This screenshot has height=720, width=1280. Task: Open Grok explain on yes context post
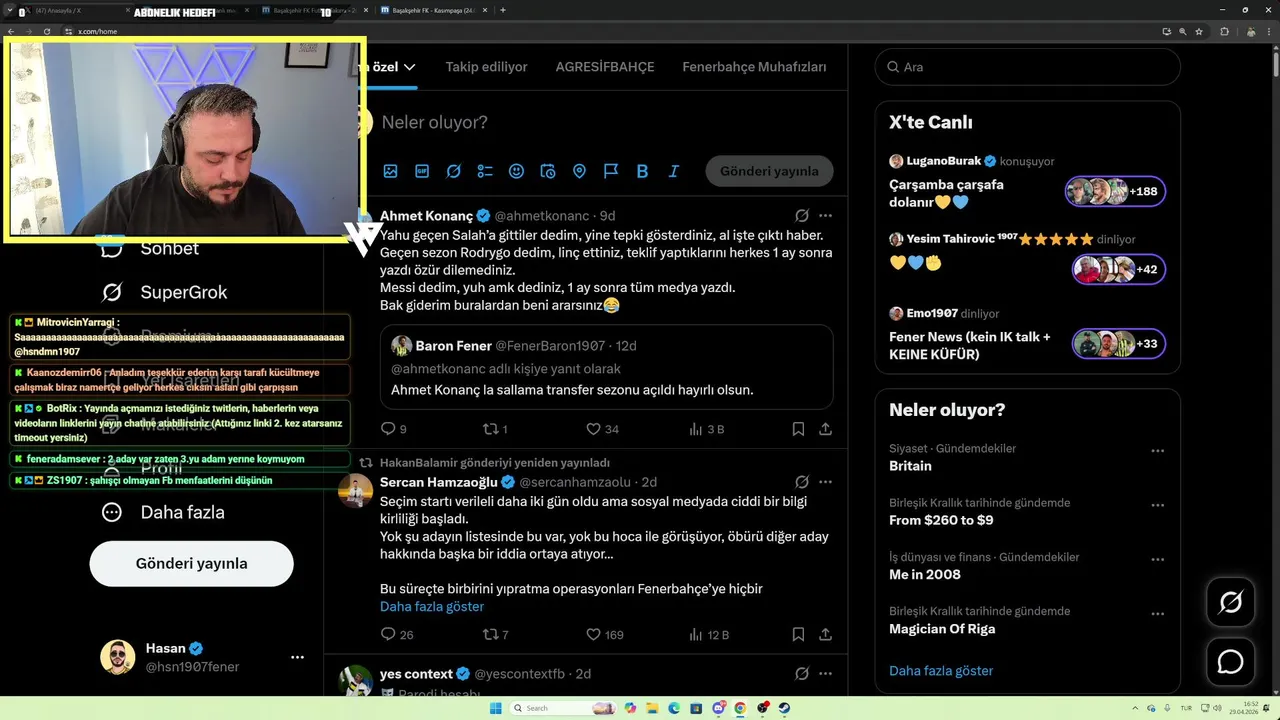pos(802,674)
